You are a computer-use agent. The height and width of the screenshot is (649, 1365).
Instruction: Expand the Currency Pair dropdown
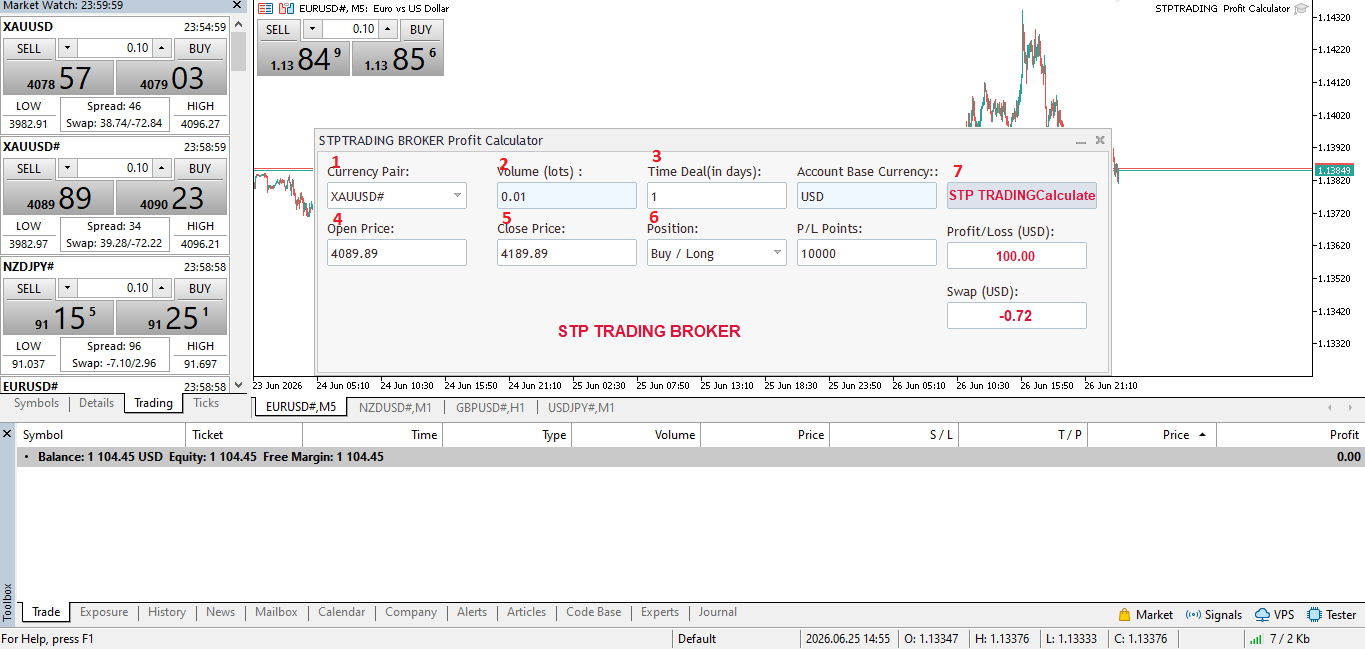pos(458,196)
